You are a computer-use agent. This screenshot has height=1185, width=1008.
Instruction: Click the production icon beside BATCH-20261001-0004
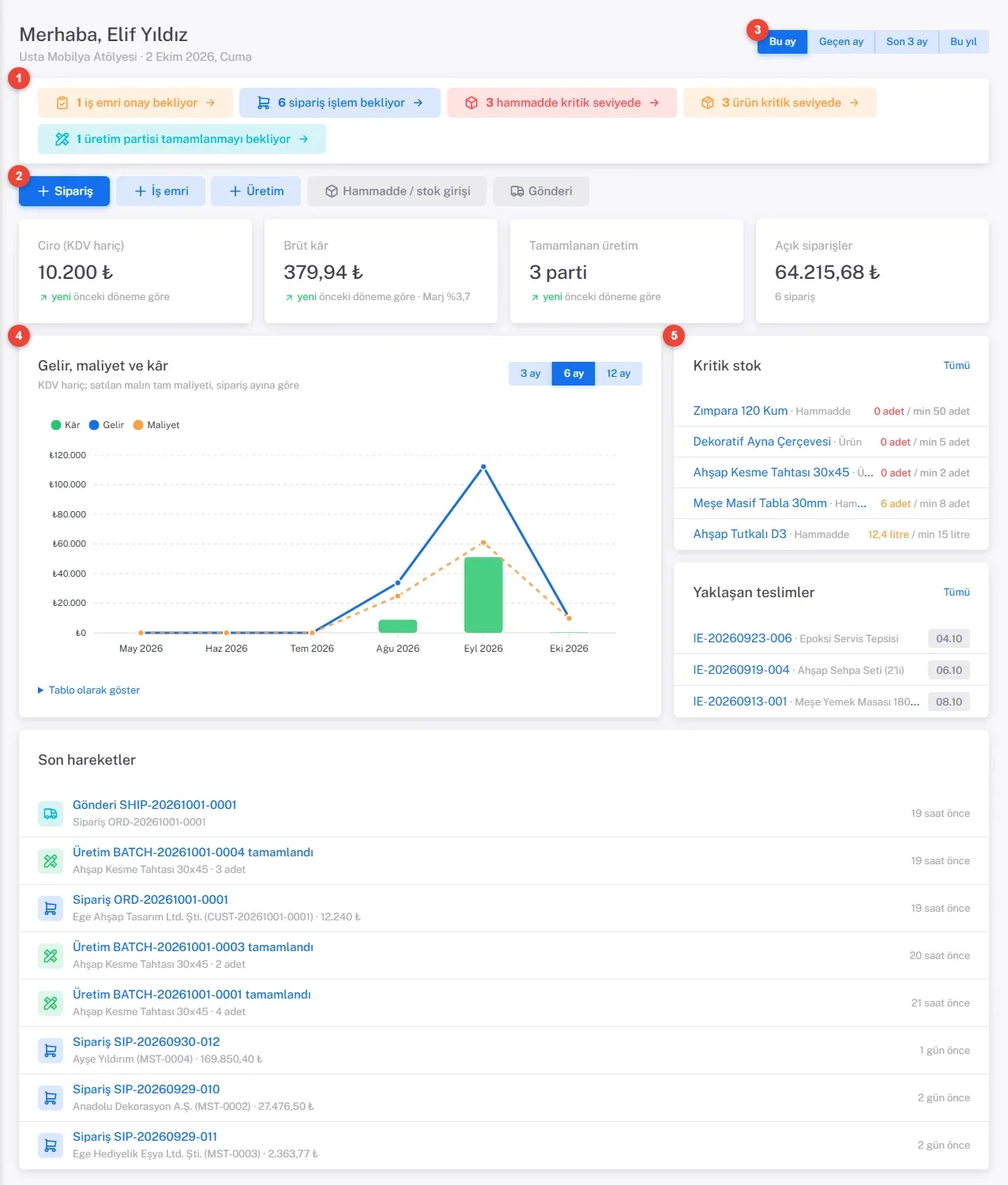pyautogui.click(x=51, y=861)
